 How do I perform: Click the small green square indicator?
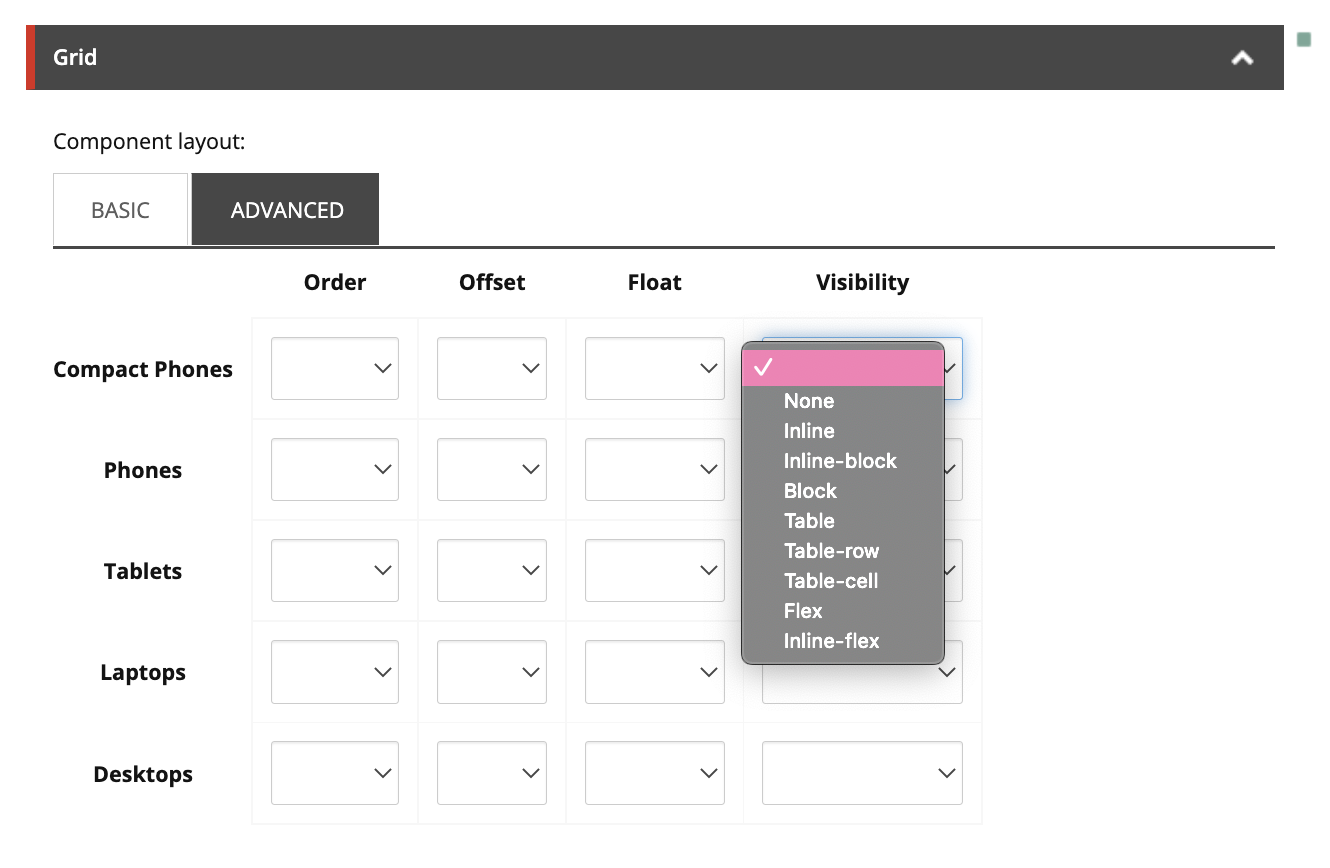click(x=1304, y=40)
